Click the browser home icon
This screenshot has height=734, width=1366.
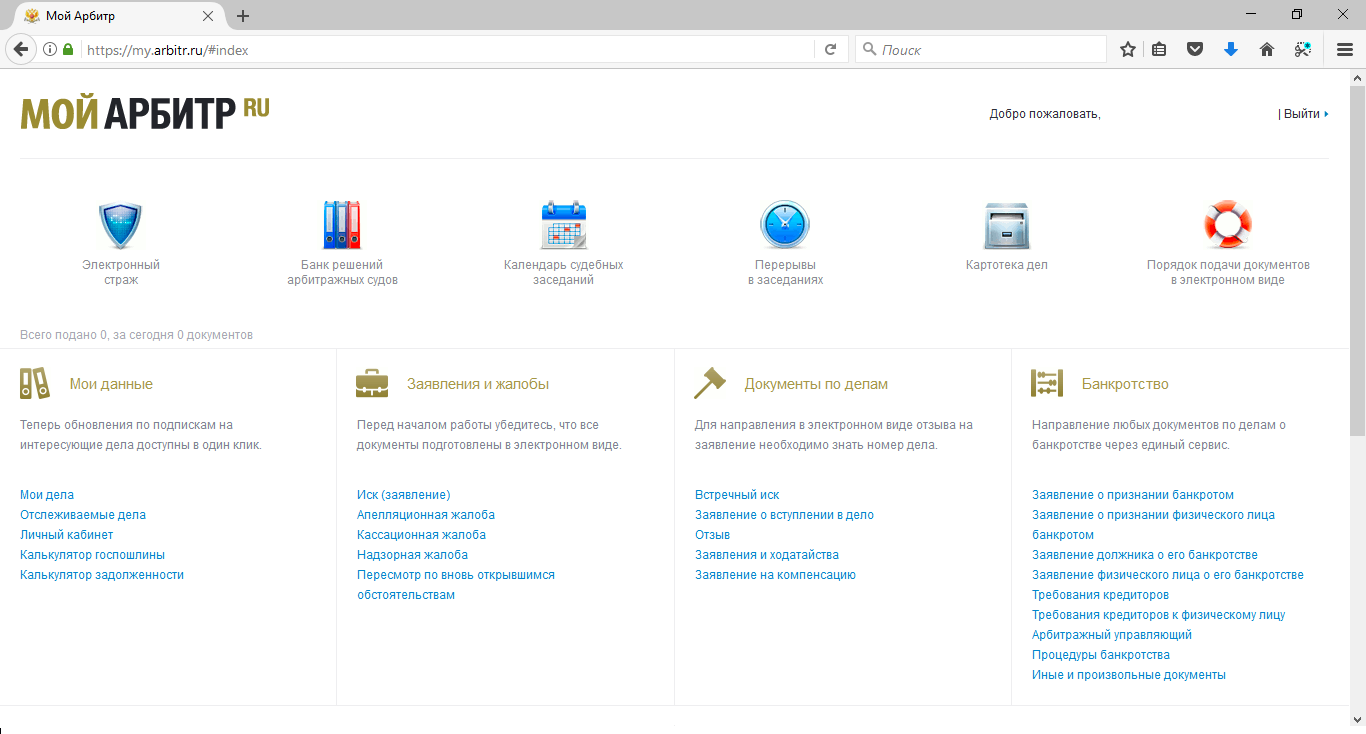point(1267,49)
